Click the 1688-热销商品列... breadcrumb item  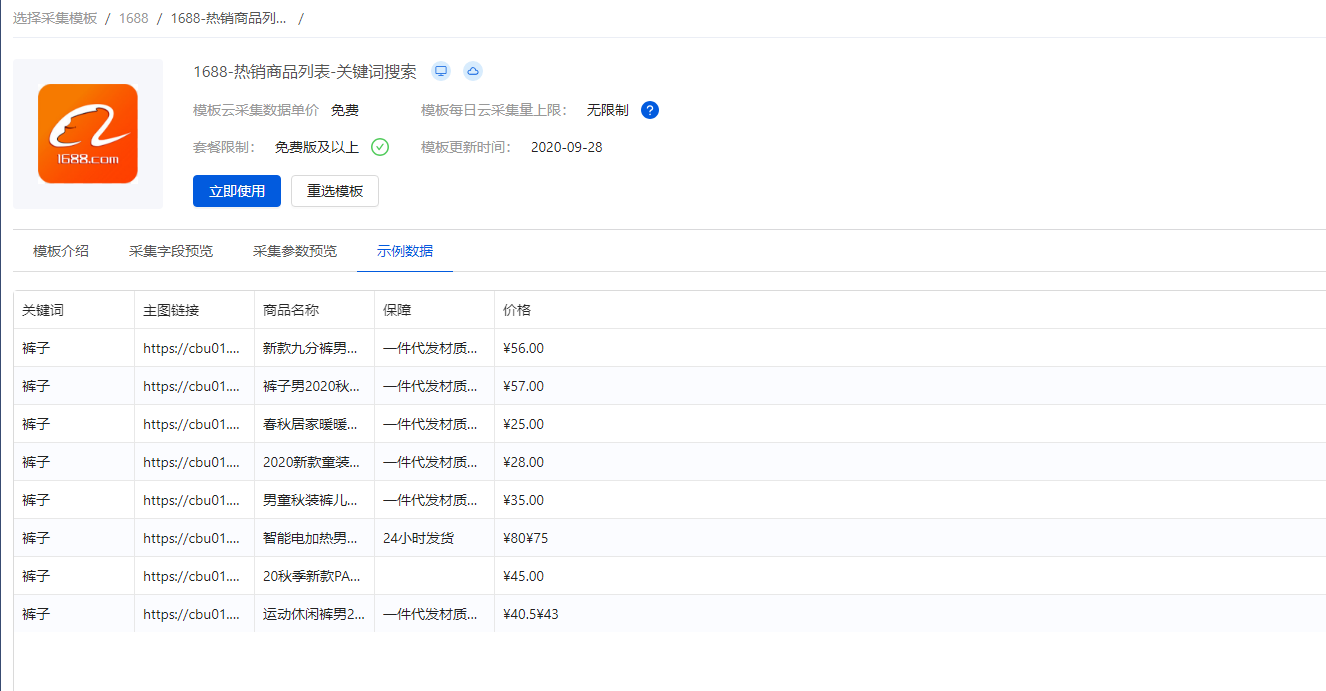click(229, 18)
